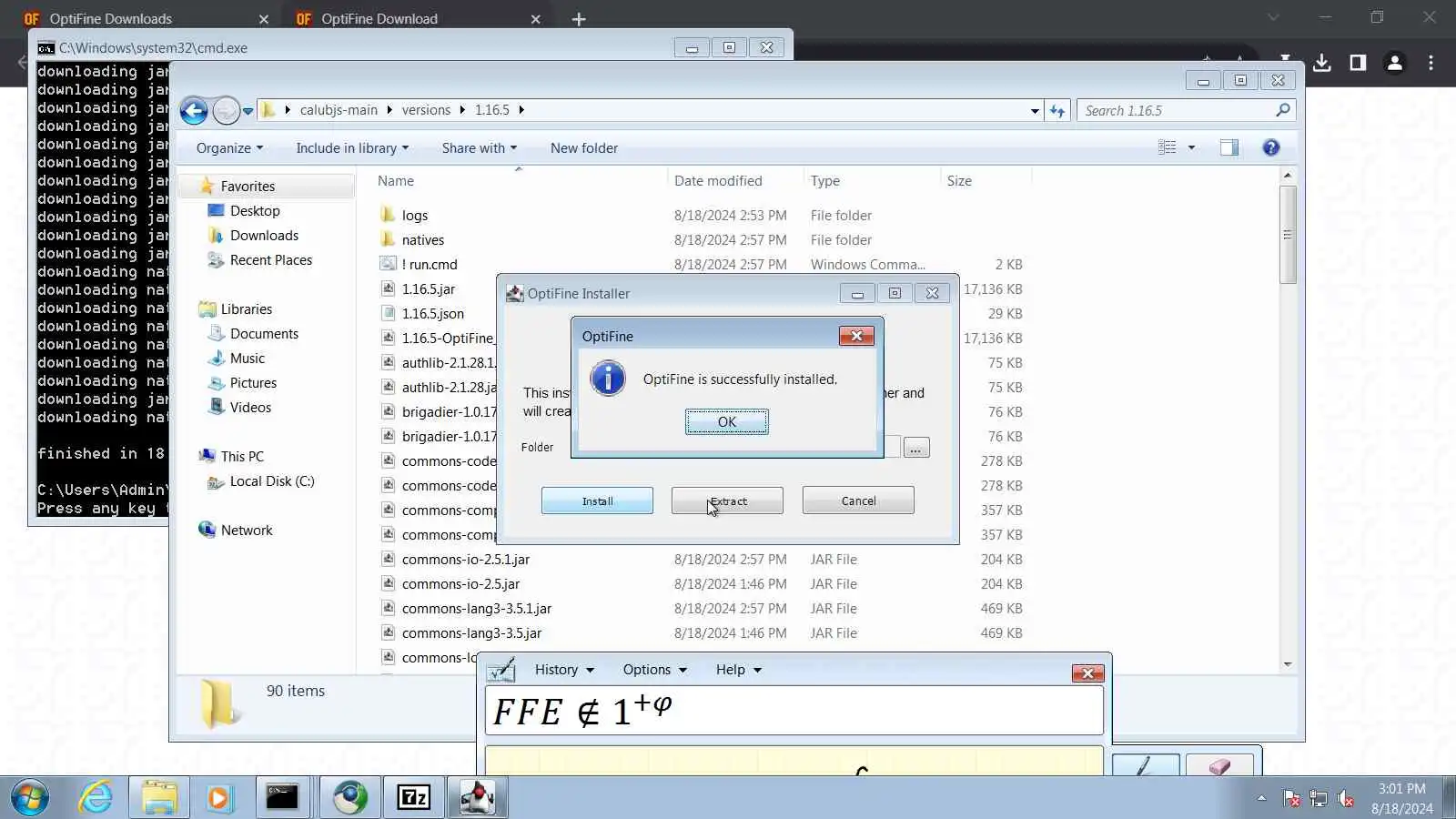1456x819 pixels.
Task: Click Cancel in the OptiFine Installer
Action: [x=858, y=500]
